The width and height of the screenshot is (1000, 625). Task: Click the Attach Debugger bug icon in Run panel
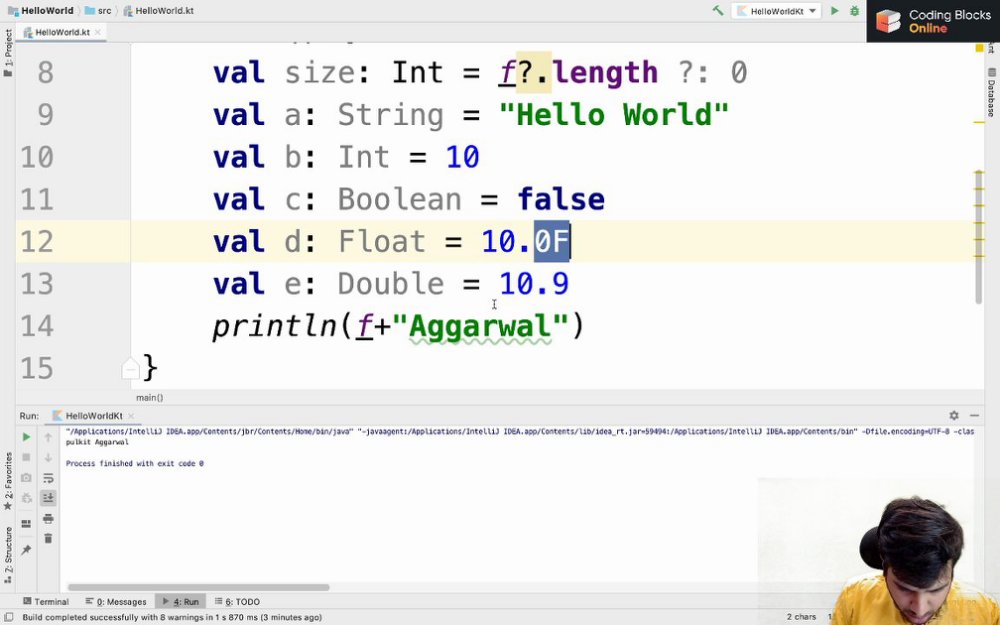[x=26, y=498]
